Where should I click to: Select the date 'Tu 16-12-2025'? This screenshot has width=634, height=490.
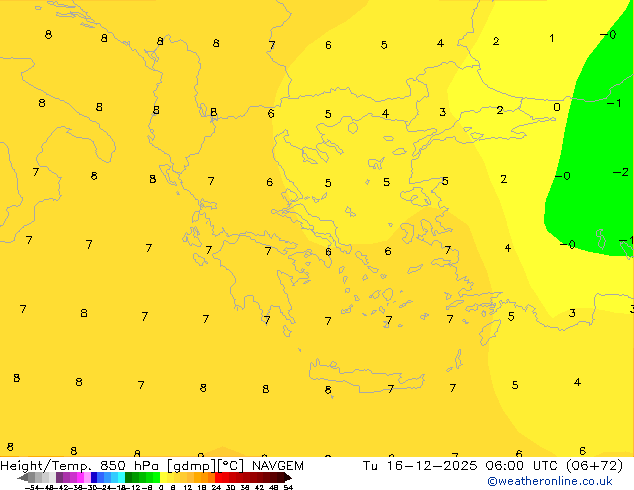(x=420, y=466)
